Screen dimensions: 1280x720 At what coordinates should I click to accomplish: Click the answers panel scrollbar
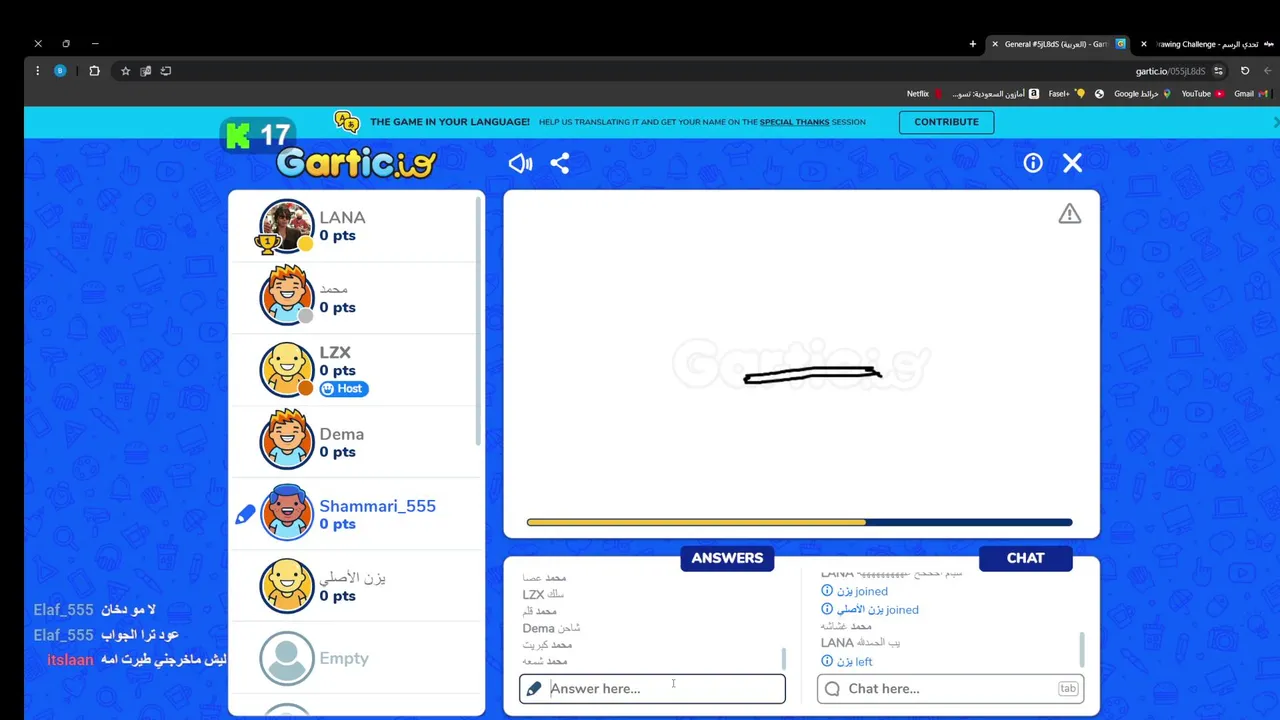(783, 659)
